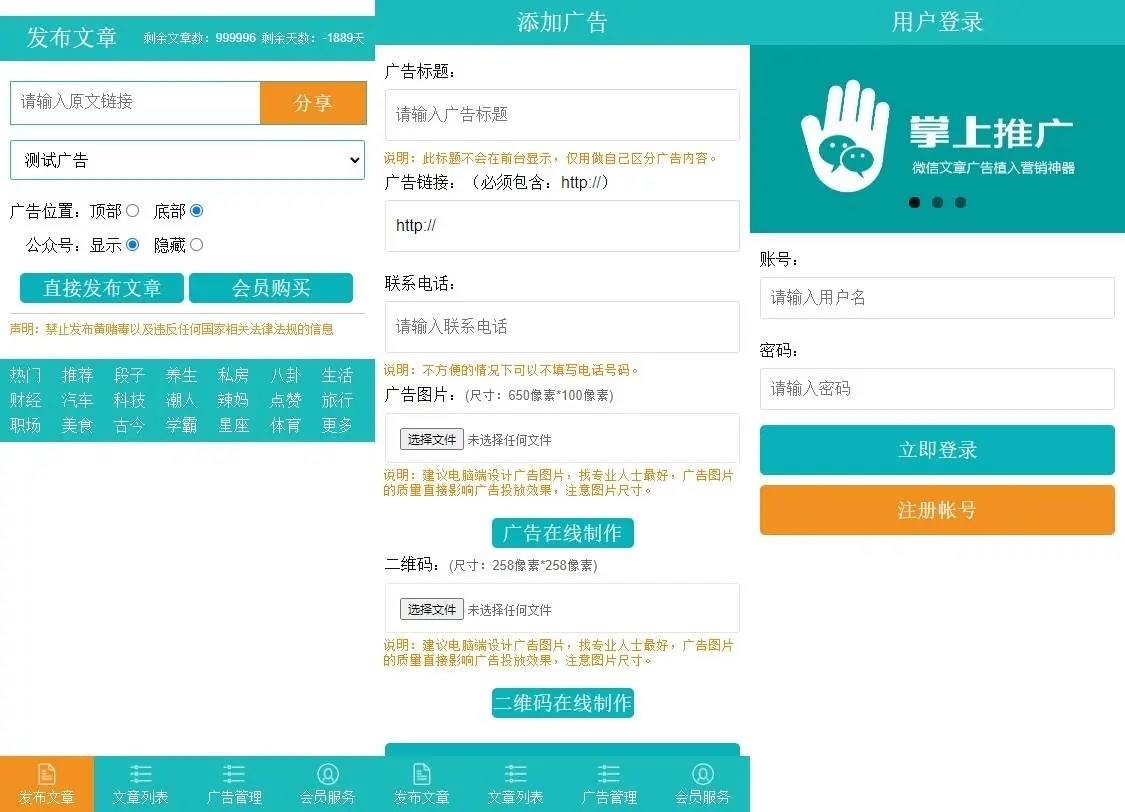Open the 古今 category link
The width and height of the screenshot is (1125, 812).
tap(129, 425)
